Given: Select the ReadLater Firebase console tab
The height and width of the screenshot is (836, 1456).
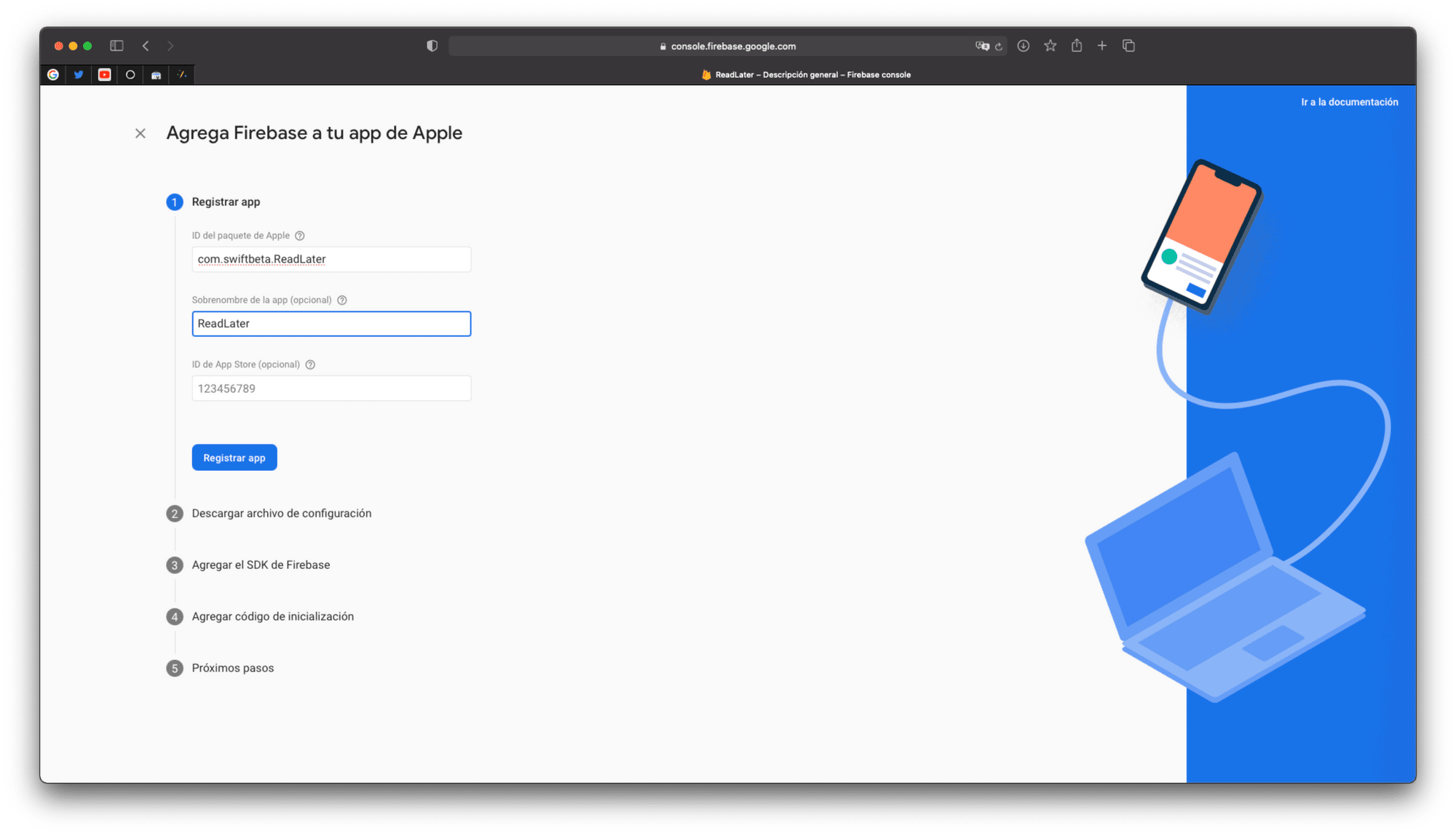Looking at the screenshot, I should (806, 75).
